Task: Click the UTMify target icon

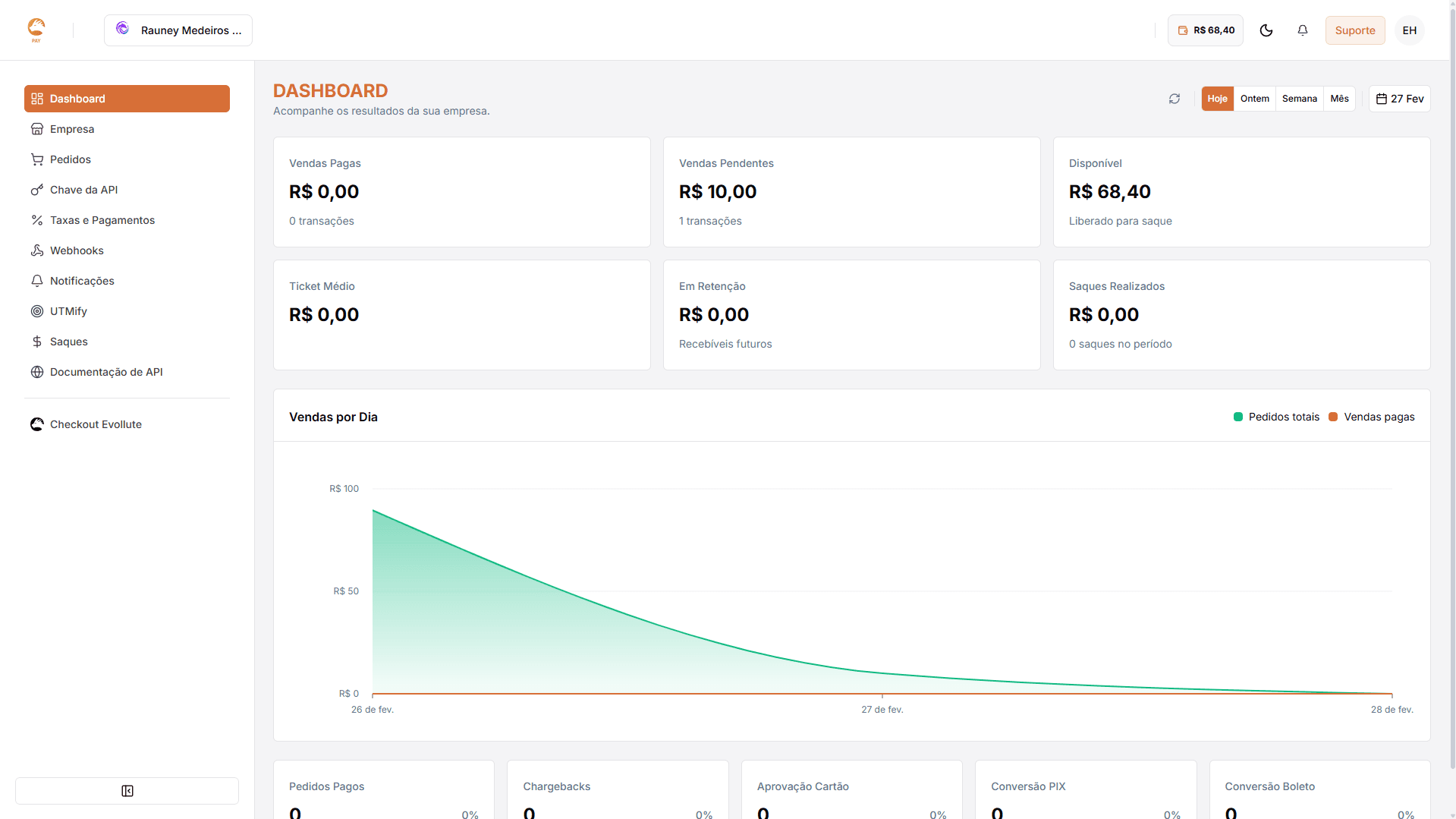Action: click(x=37, y=311)
